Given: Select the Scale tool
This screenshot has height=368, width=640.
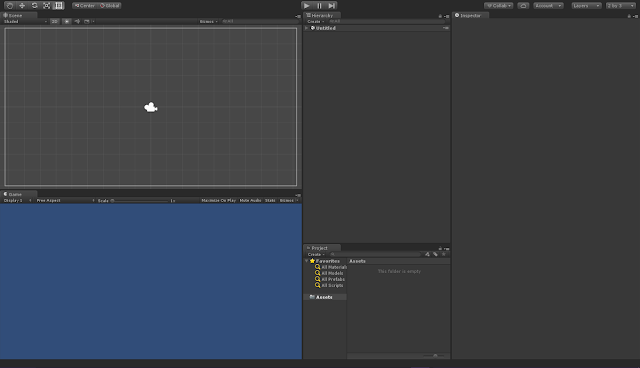Looking at the screenshot, I should [x=47, y=6].
